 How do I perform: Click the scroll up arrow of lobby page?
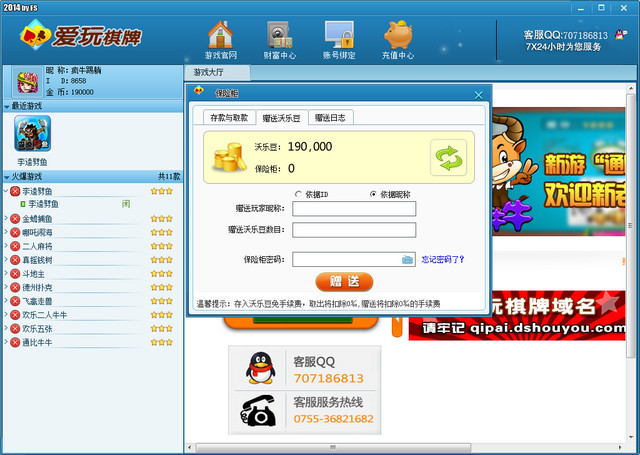631,88
